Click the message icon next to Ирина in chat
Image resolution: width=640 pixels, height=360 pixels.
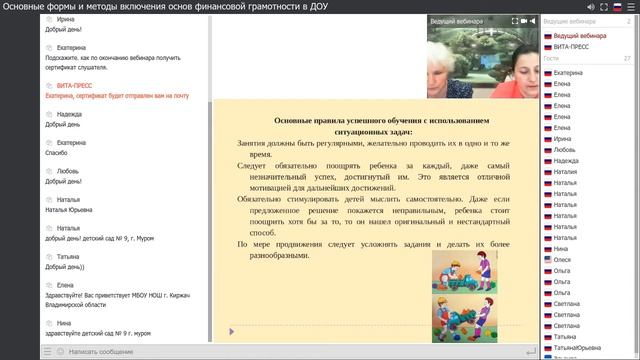coord(49,19)
